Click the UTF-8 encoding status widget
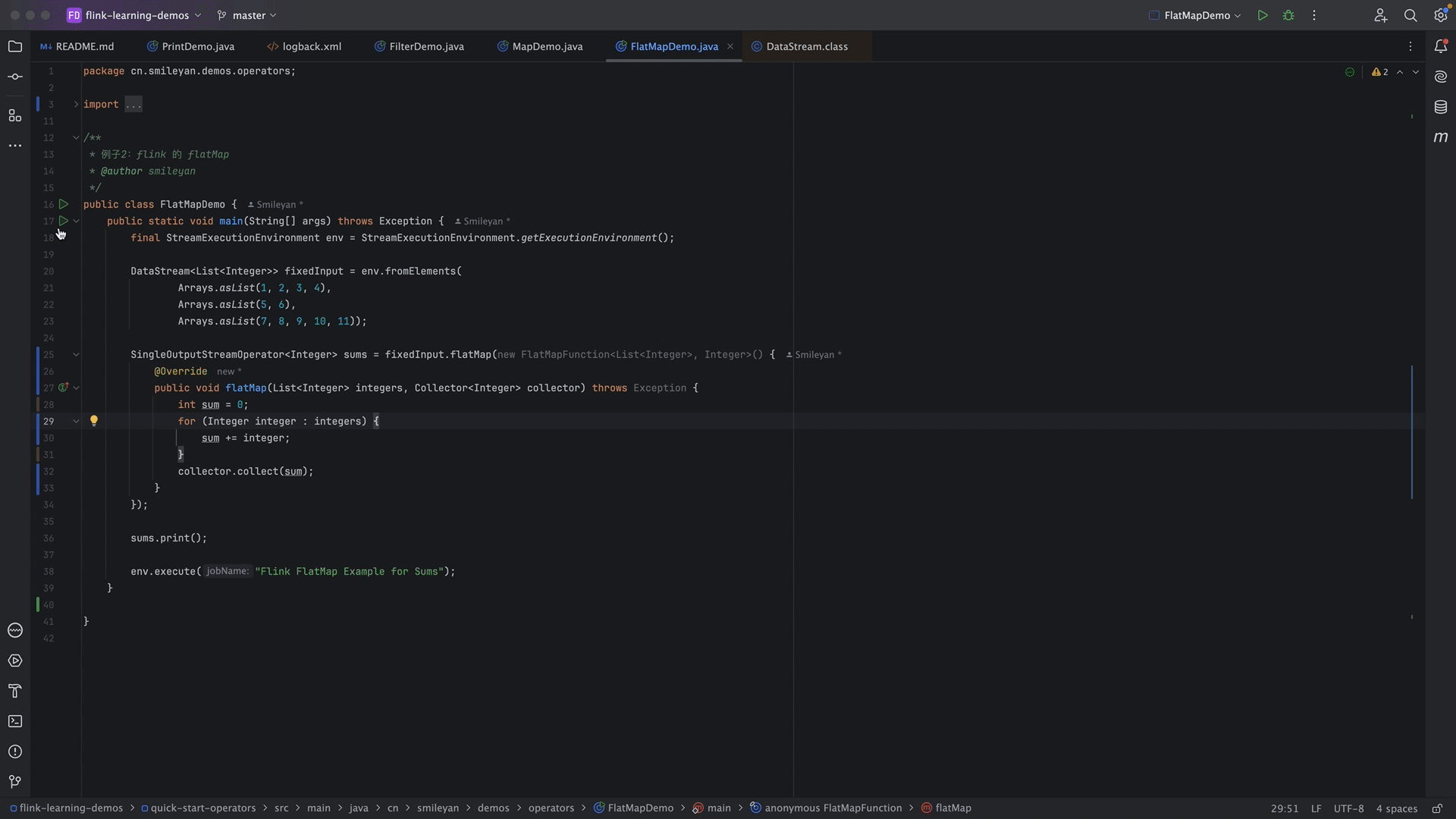The width and height of the screenshot is (1456, 819). 1348,808
